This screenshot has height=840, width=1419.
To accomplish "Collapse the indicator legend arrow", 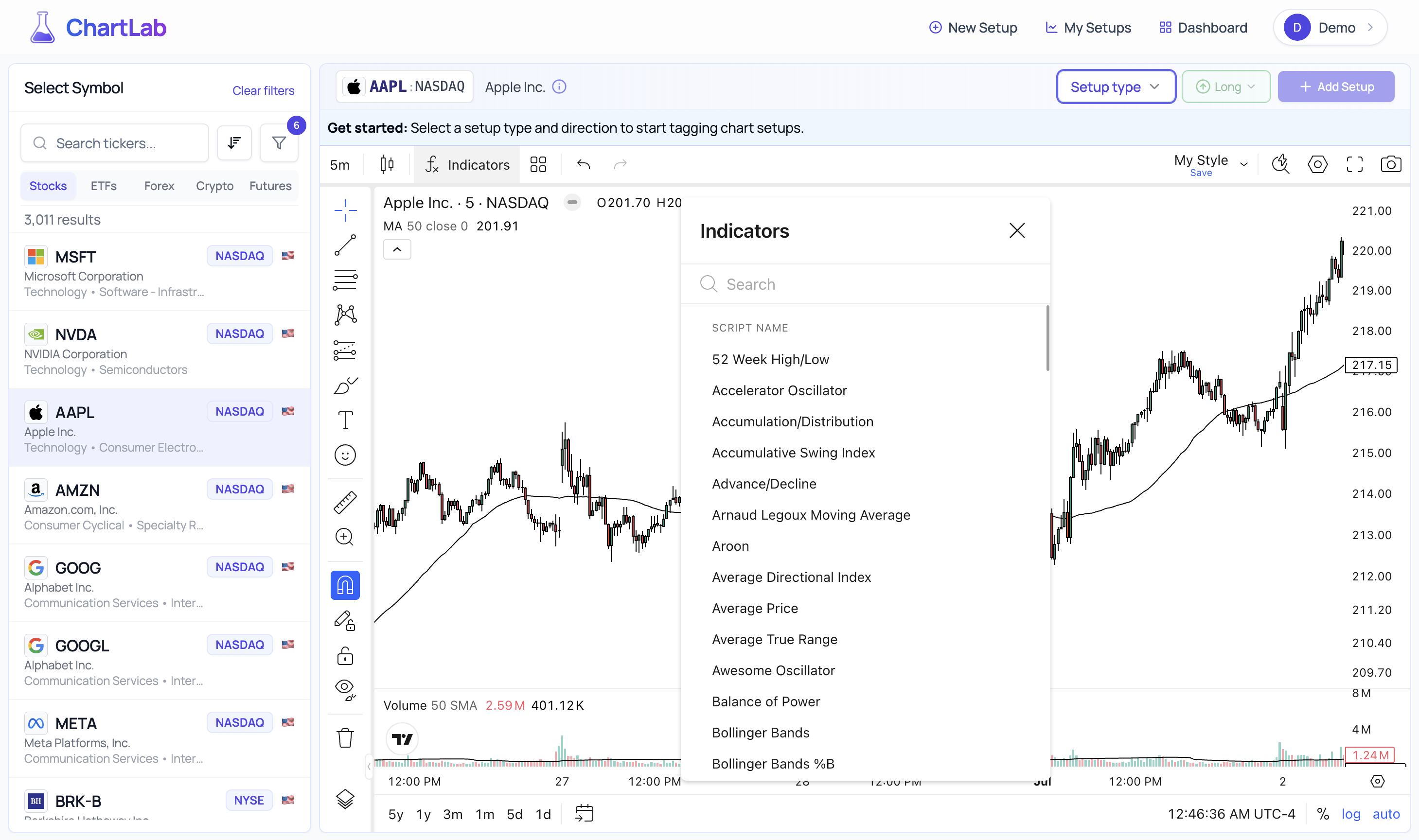I will pyautogui.click(x=397, y=249).
